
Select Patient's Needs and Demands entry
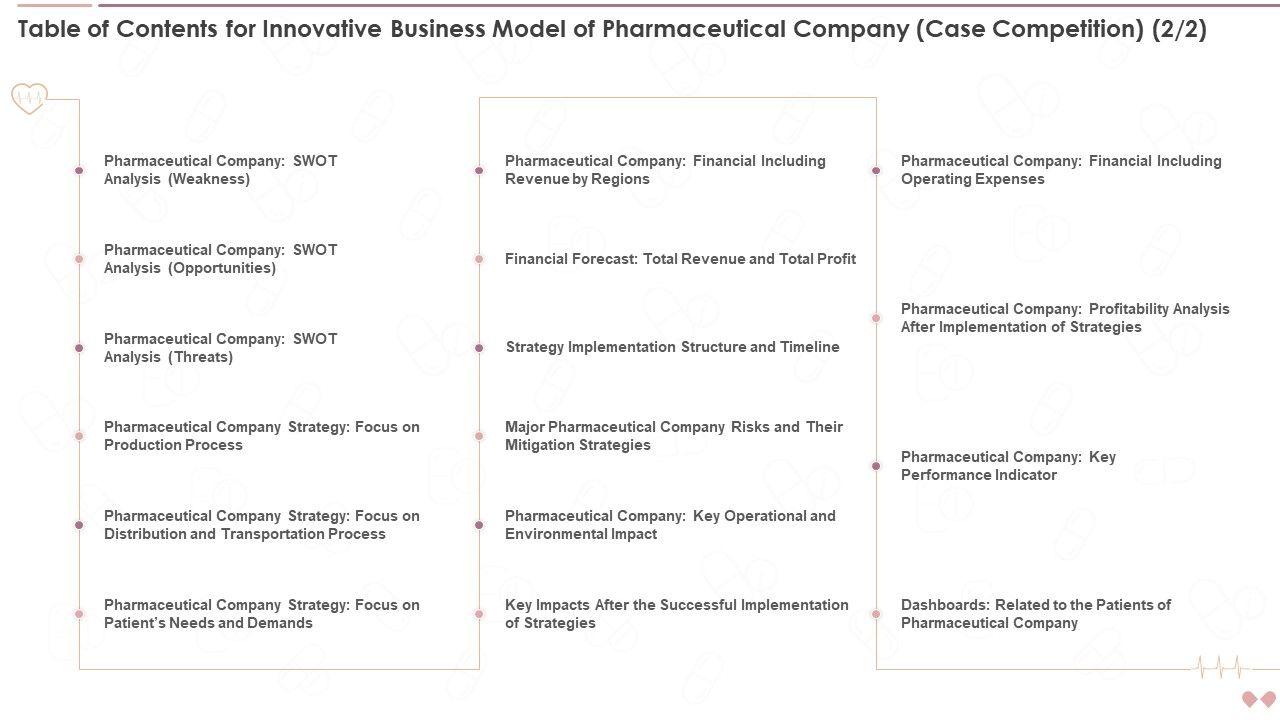[261, 614]
